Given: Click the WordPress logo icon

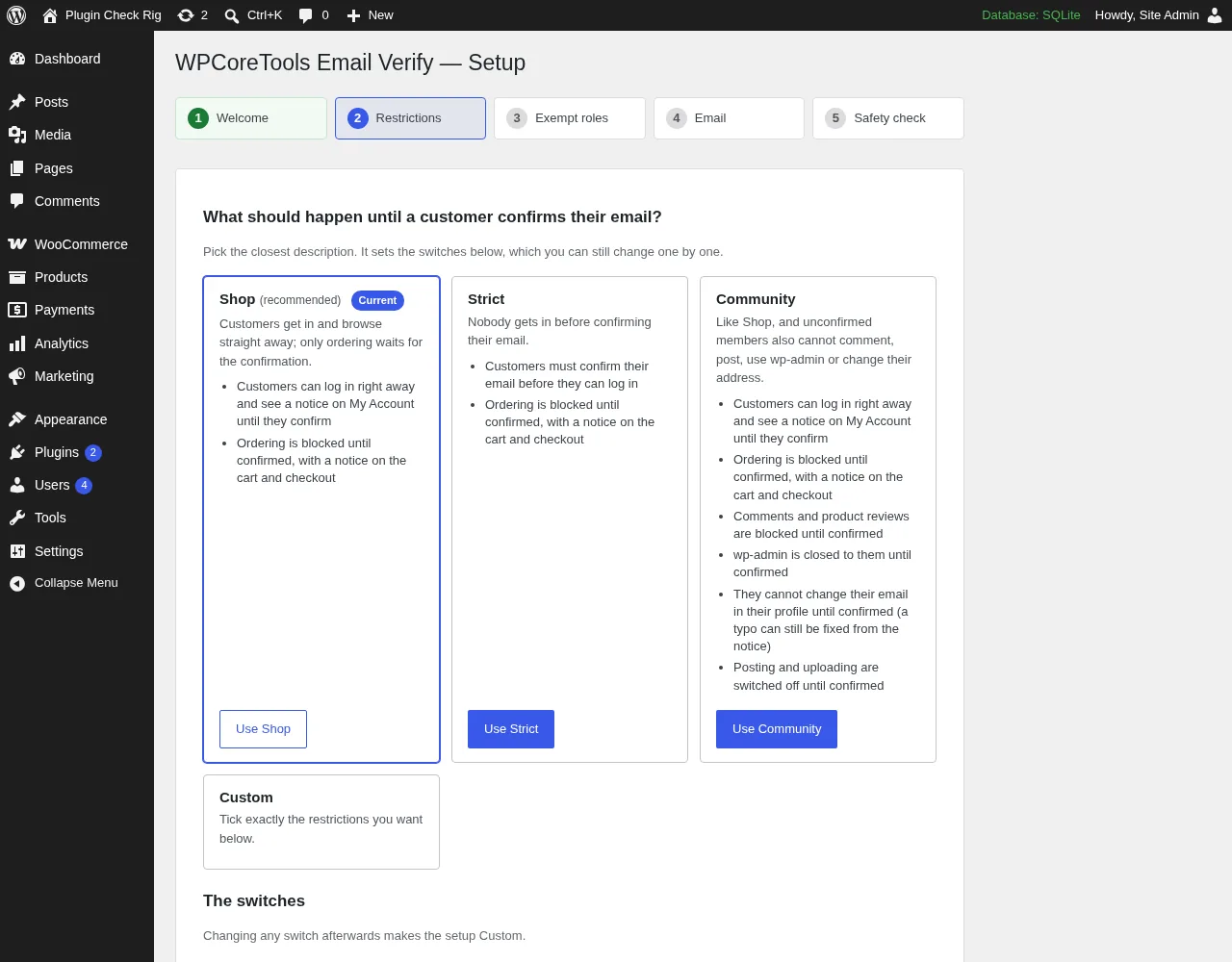Looking at the screenshot, I should click(16, 15).
